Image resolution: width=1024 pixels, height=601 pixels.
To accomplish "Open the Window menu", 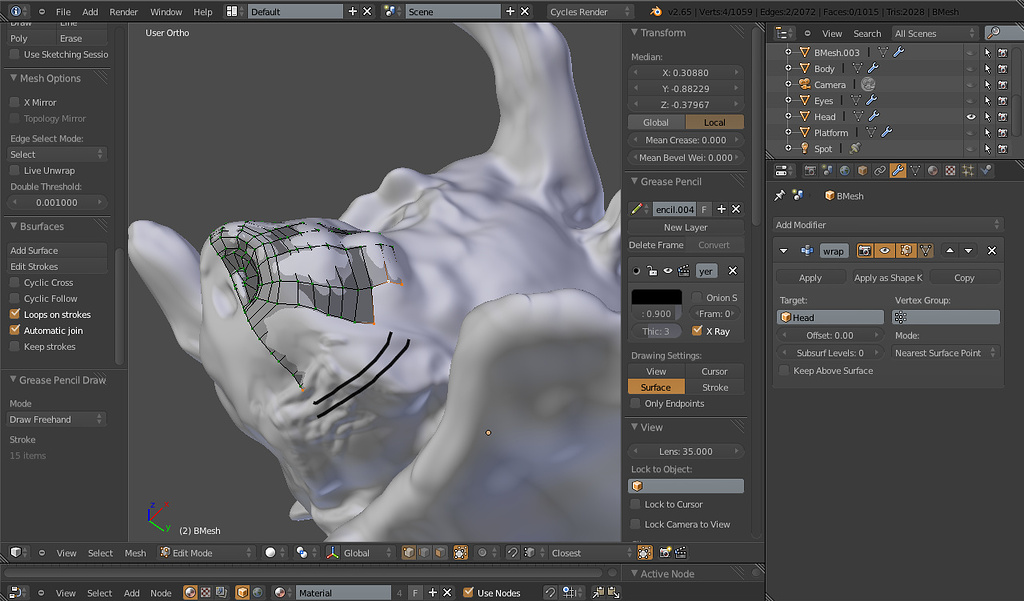I will coord(166,12).
